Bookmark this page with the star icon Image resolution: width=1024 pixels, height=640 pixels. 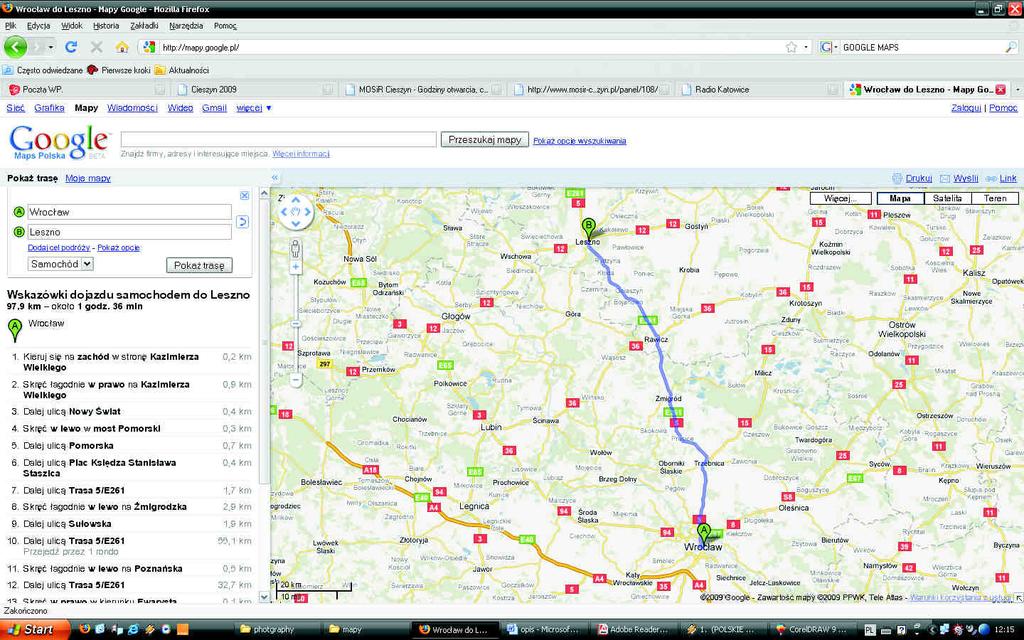tap(792, 47)
